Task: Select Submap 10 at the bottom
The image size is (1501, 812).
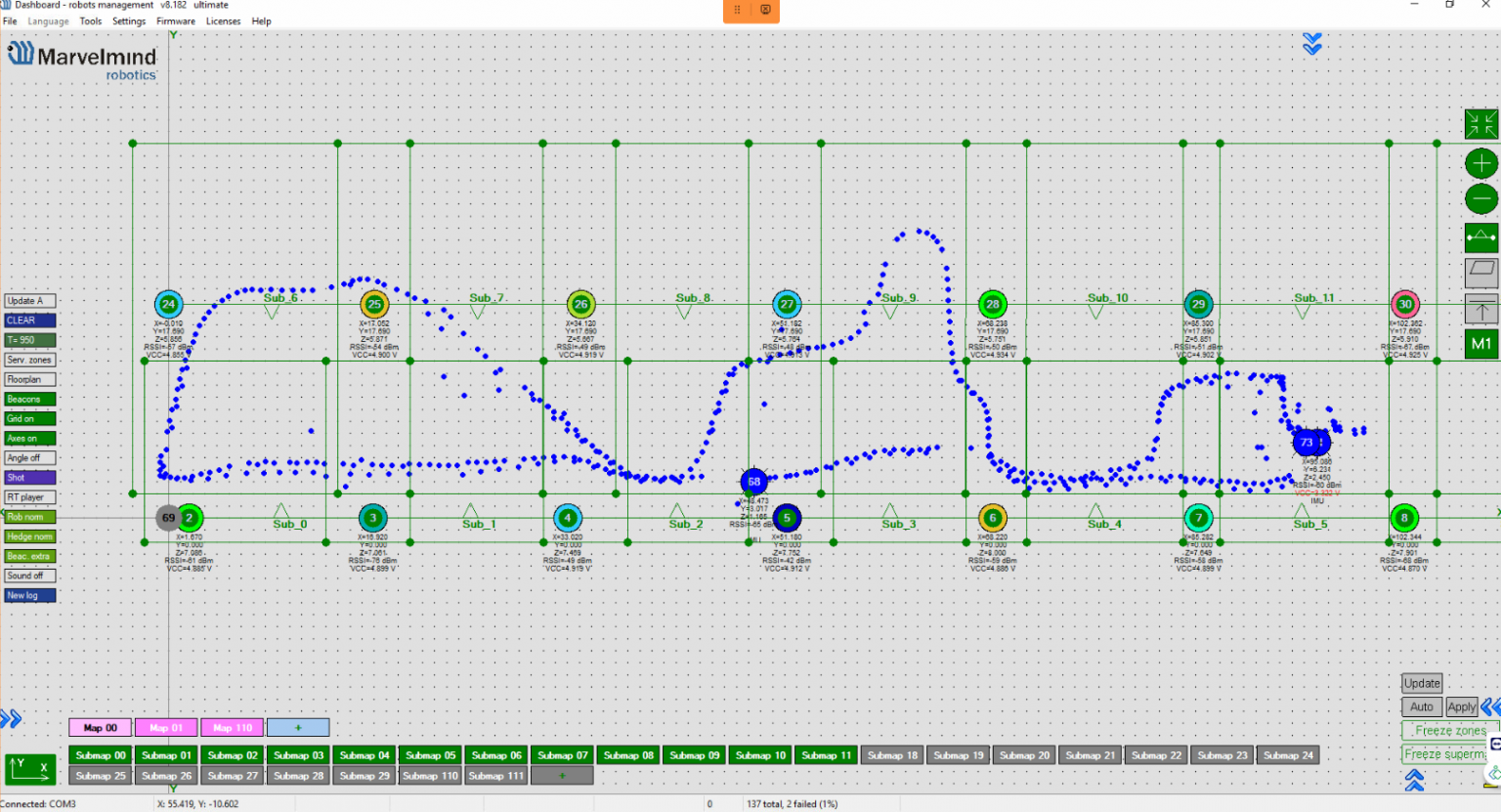Action: tap(759, 754)
